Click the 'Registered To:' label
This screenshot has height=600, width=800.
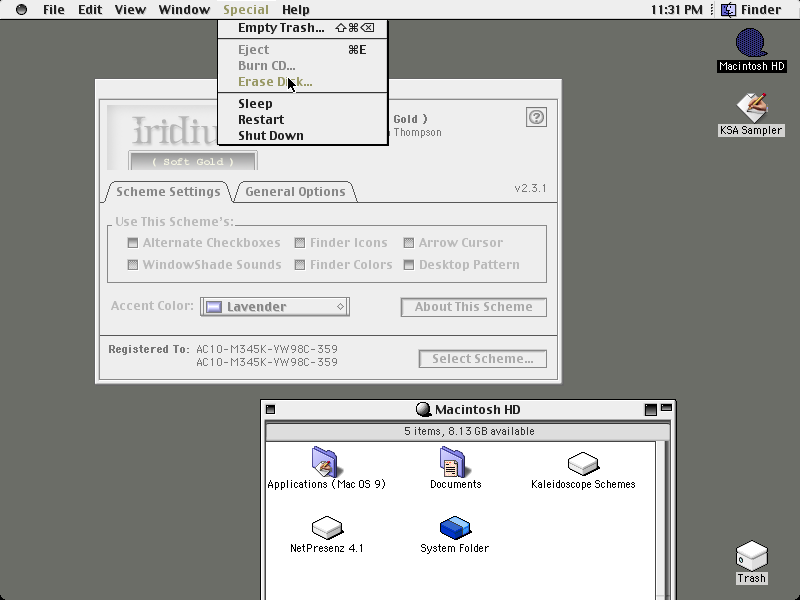click(x=149, y=349)
